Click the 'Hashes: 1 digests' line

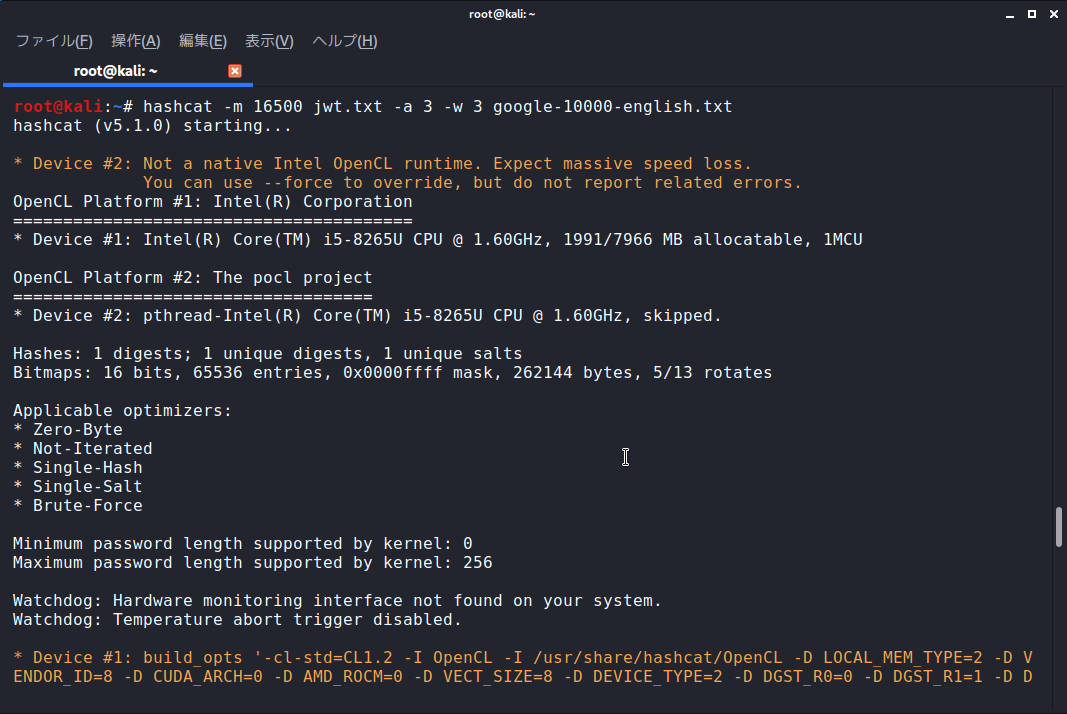[267, 354]
